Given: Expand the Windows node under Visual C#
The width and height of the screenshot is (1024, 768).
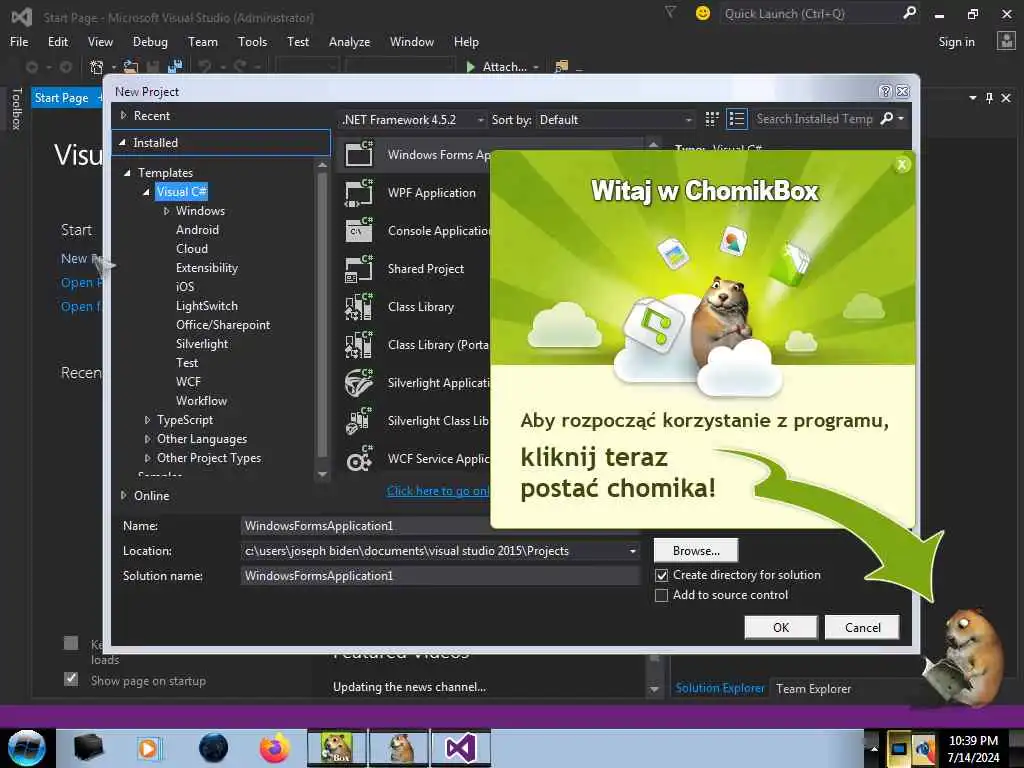Looking at the screenshot, I should click(x=166, y=211).
